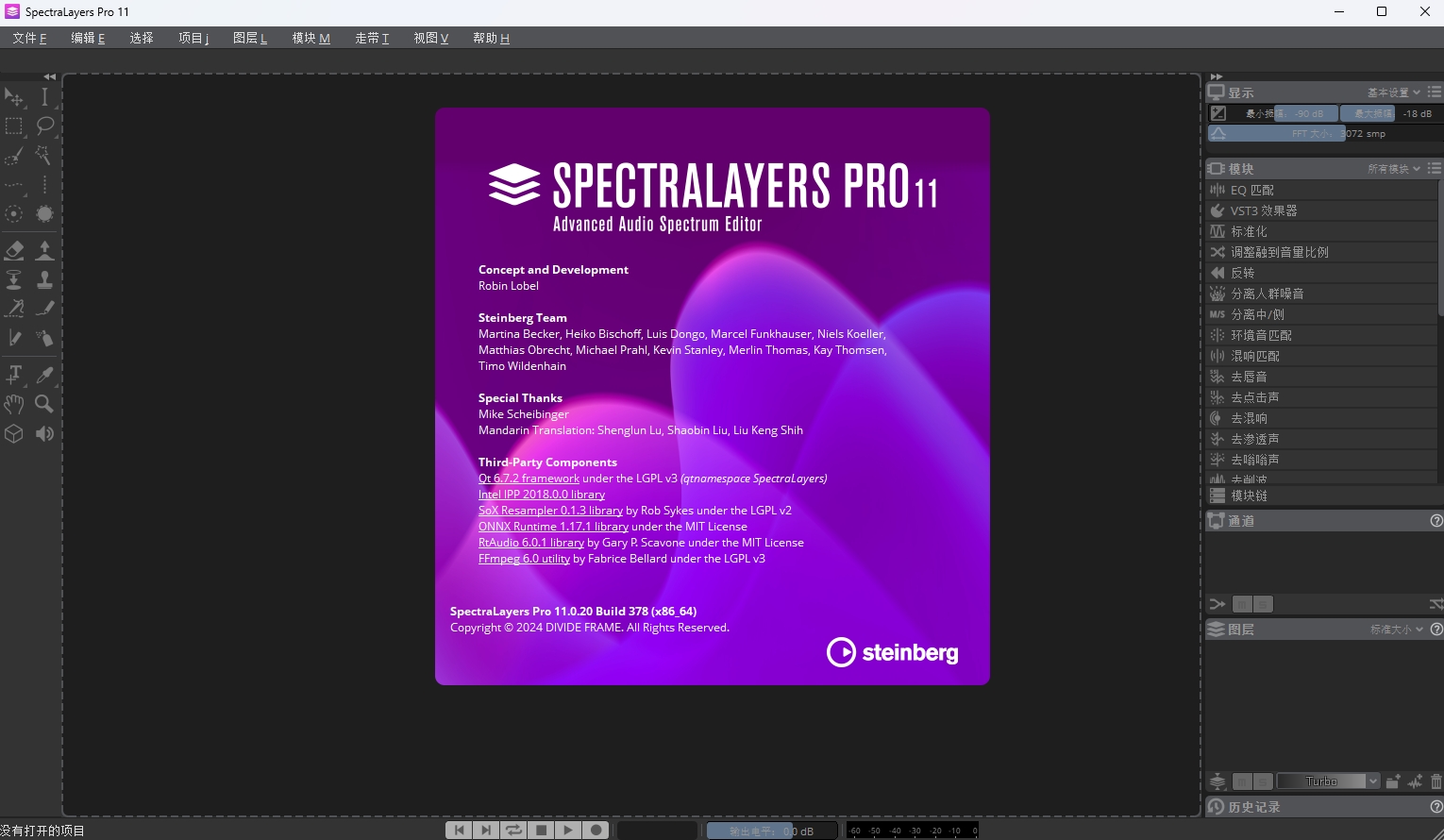Select the Rectangular selection tool

(14, 126)
